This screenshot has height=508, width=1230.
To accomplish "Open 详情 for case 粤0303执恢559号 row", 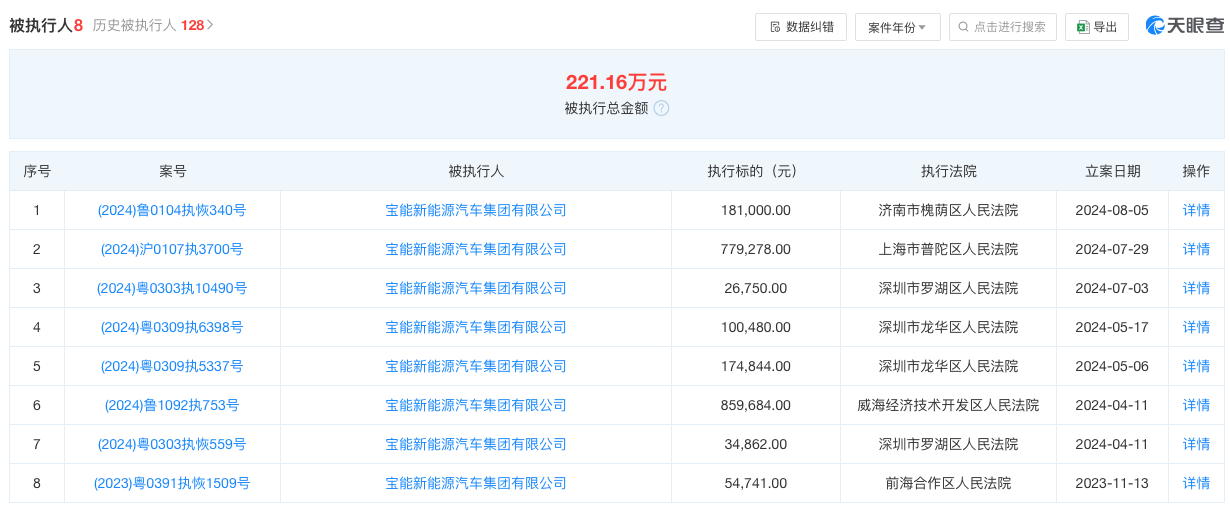I will pos(1196,444).
